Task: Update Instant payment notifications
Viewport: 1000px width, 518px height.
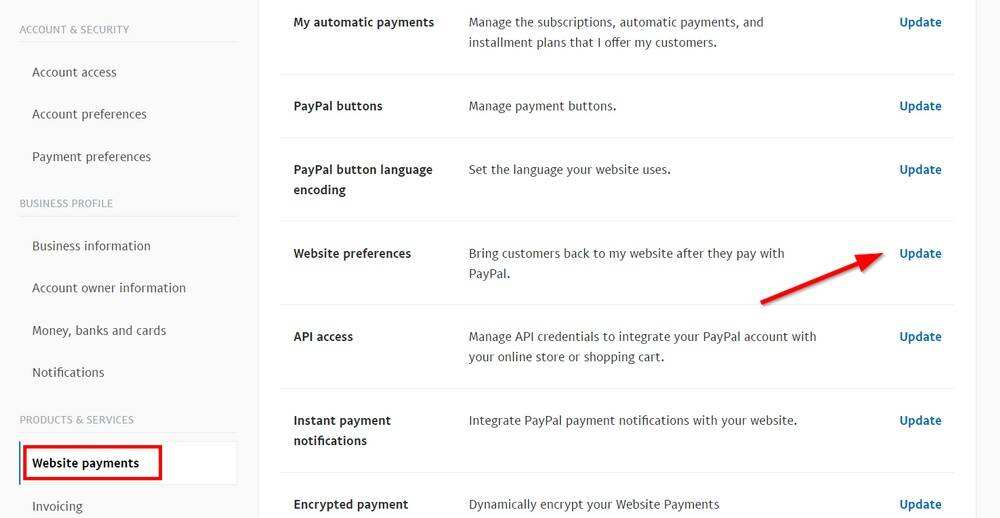Action: click(x=920, y=421)
